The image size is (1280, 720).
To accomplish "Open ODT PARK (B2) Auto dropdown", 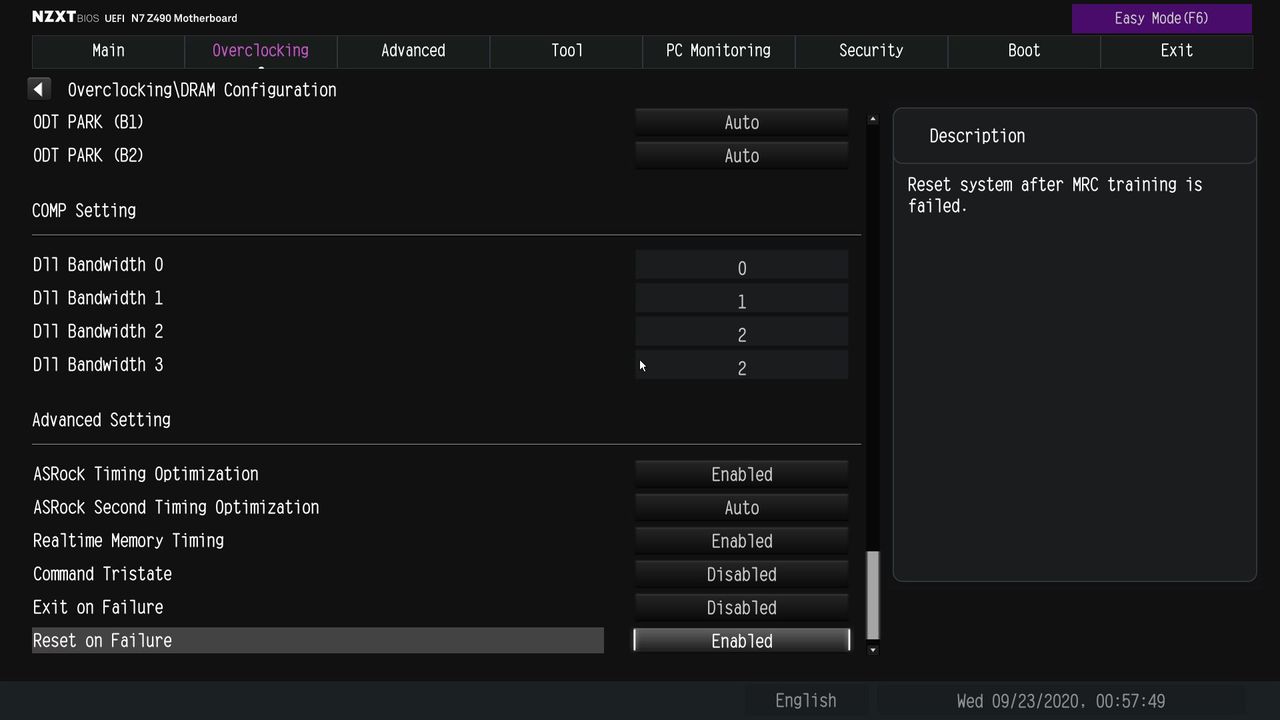I will tap(742, 155).
